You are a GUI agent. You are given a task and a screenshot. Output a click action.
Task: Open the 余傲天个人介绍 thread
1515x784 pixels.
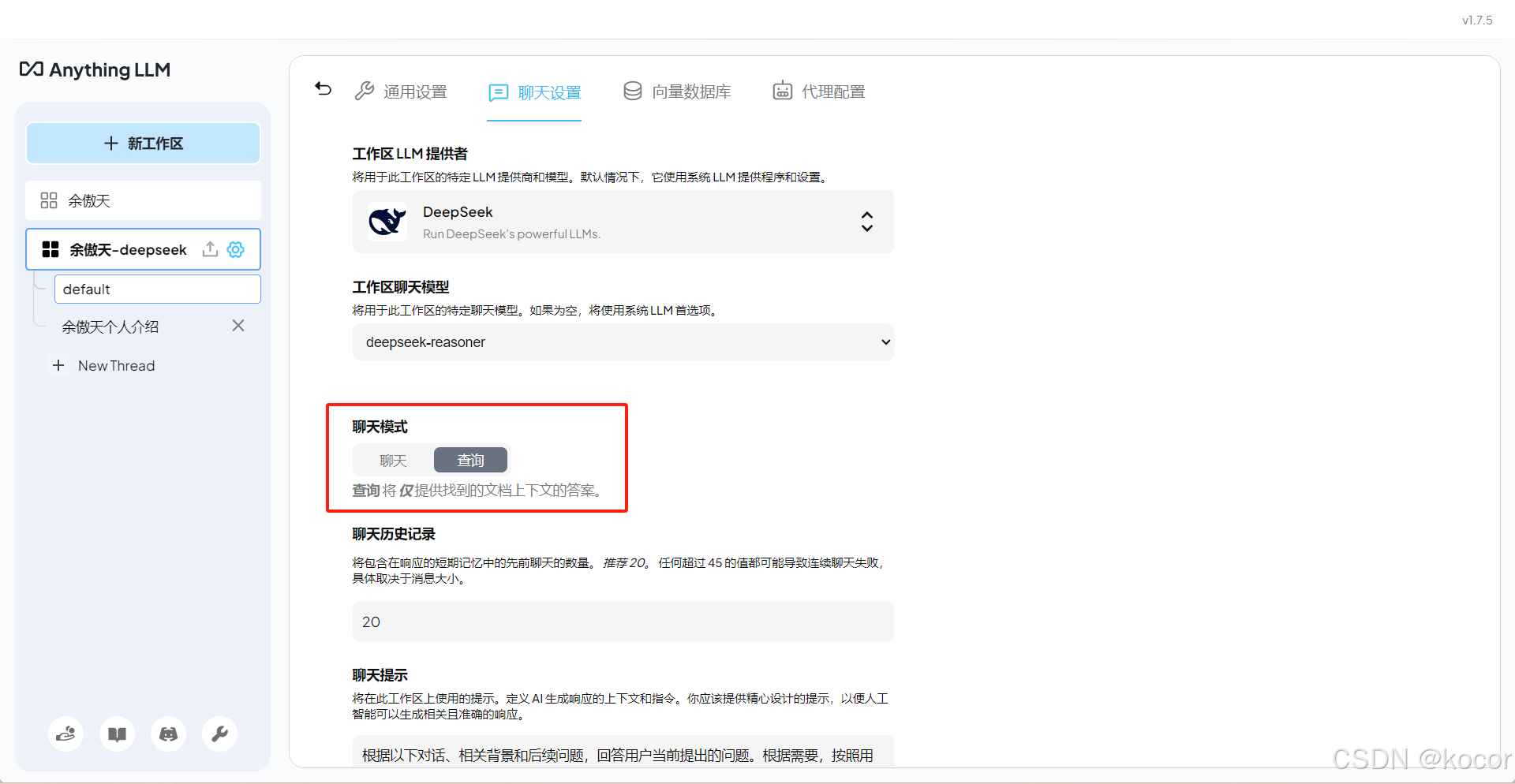click(x=110, y=327)
